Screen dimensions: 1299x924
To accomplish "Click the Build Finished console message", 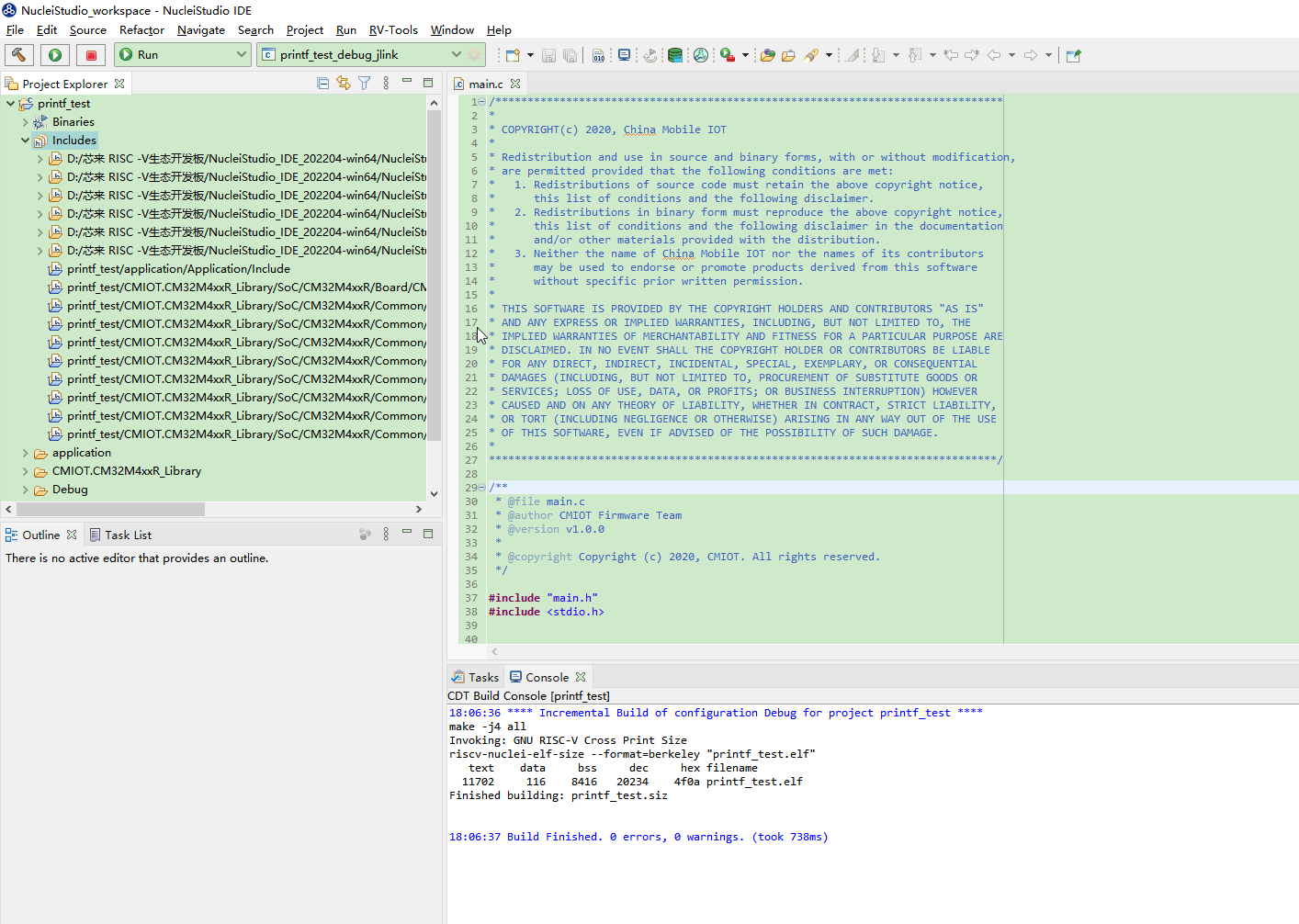I will click(638, 837).
